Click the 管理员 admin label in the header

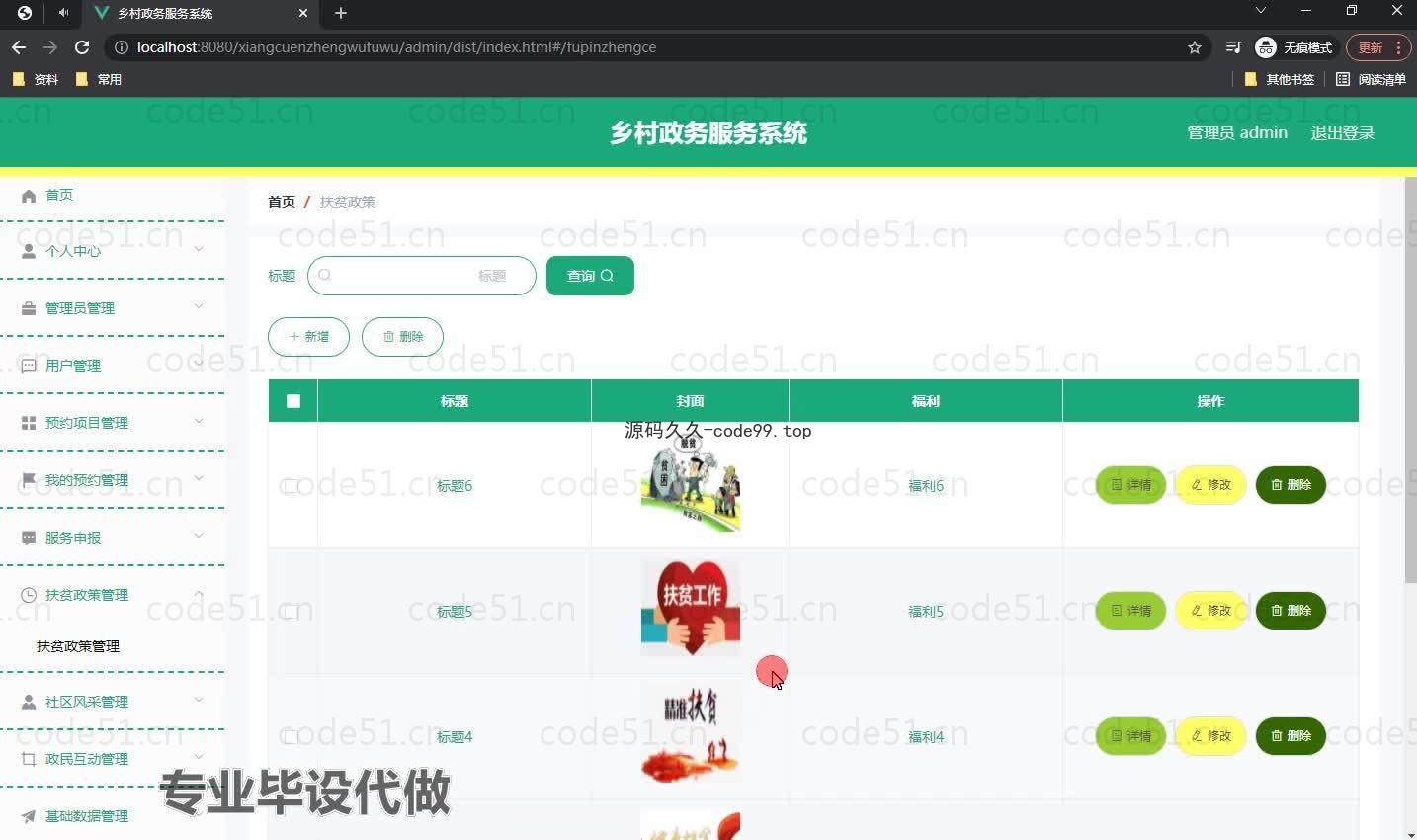point(1237,132)
